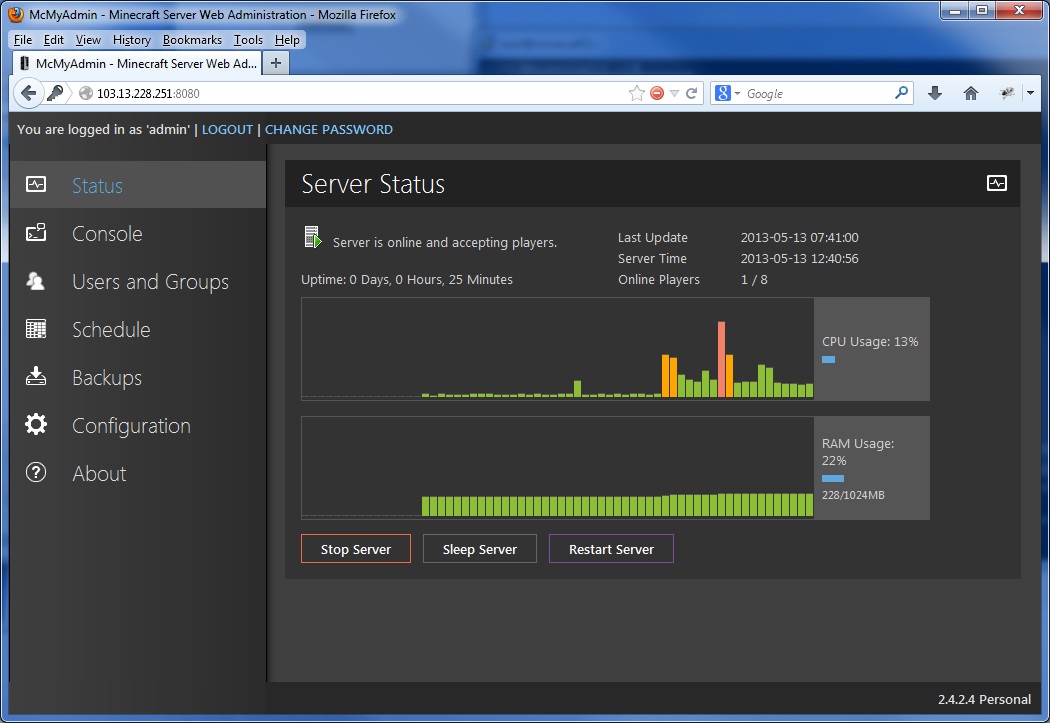Click the Users and Groups people icon
The image size is (1050, 723).
click(36, 280)
